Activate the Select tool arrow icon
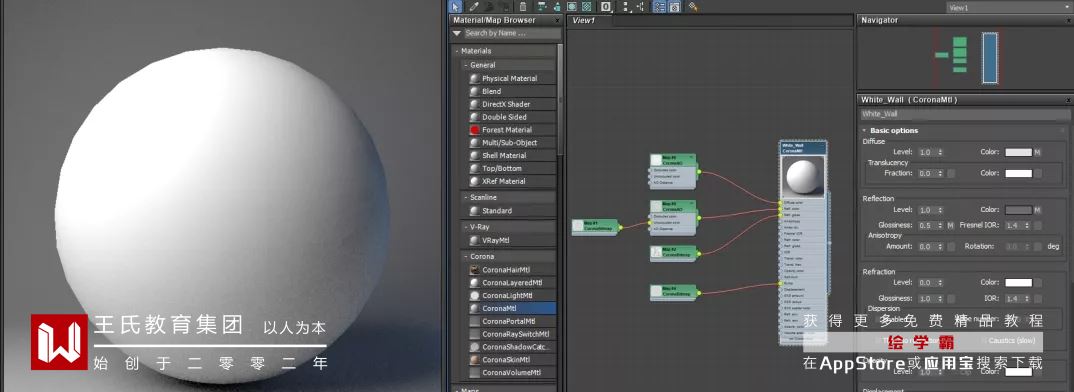The image size is (1074, 392). coord(455,6)
